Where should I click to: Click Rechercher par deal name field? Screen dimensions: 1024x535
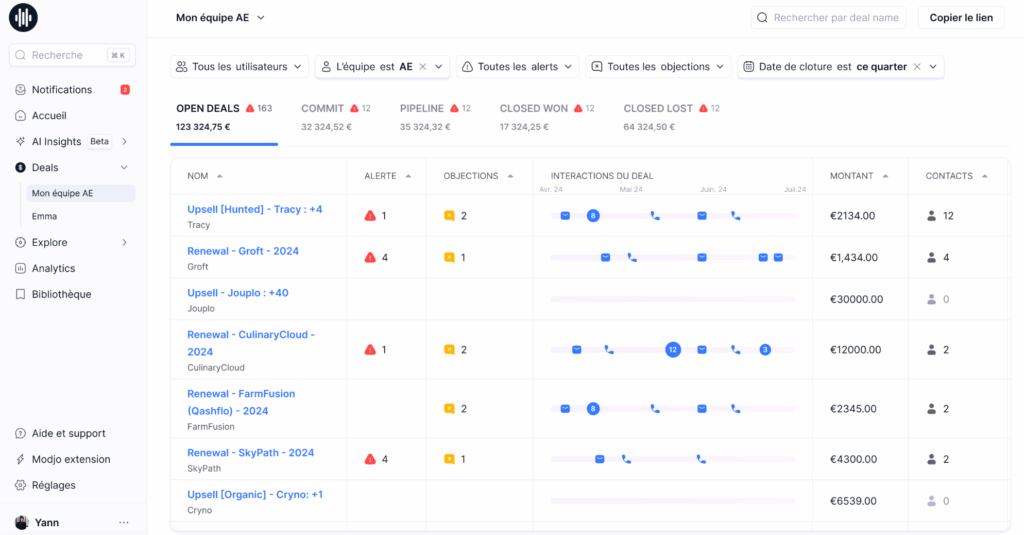[828, 18]
